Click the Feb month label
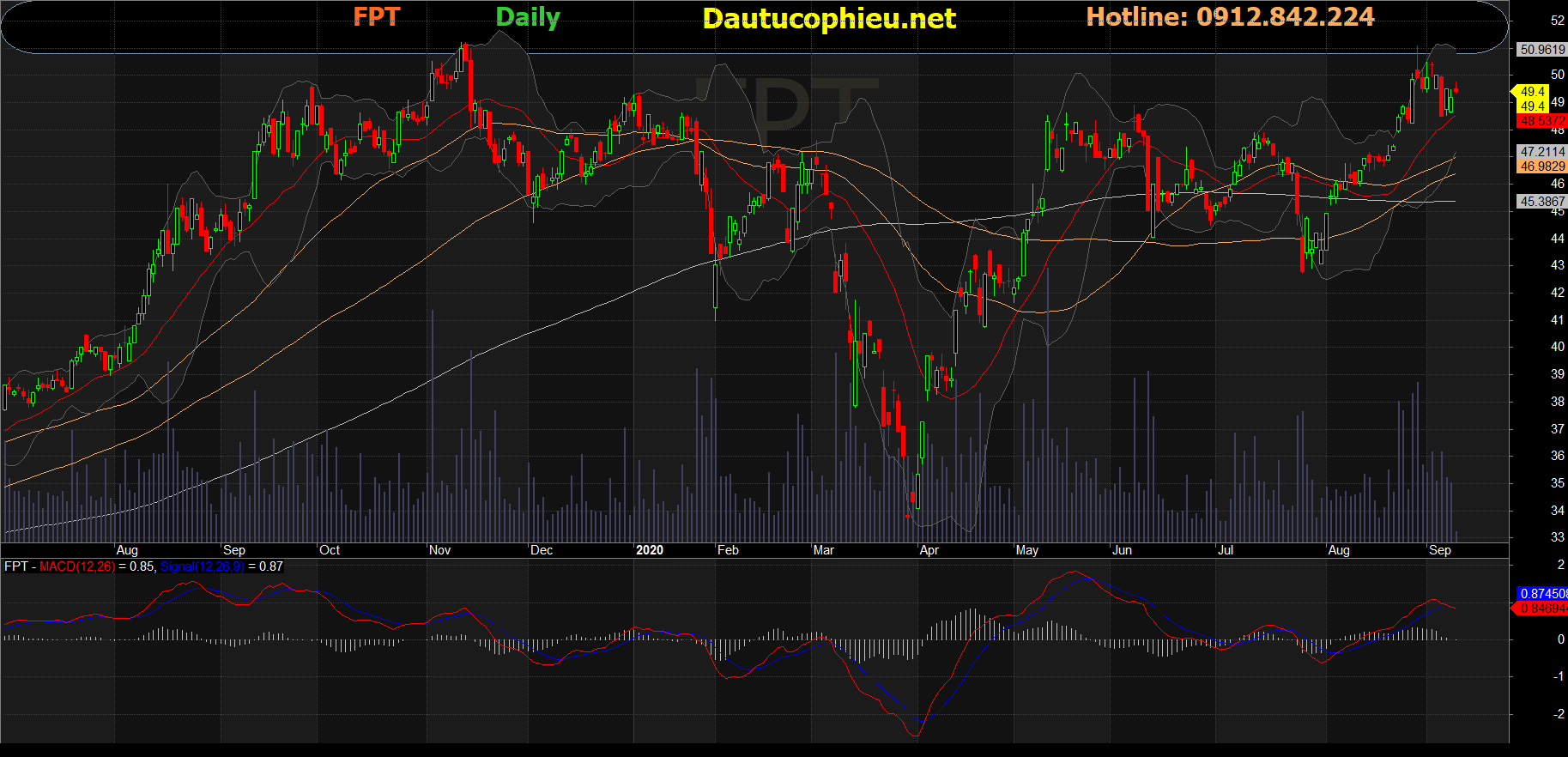Screen dimensions: 1568x757 click(x=728, y=550)
